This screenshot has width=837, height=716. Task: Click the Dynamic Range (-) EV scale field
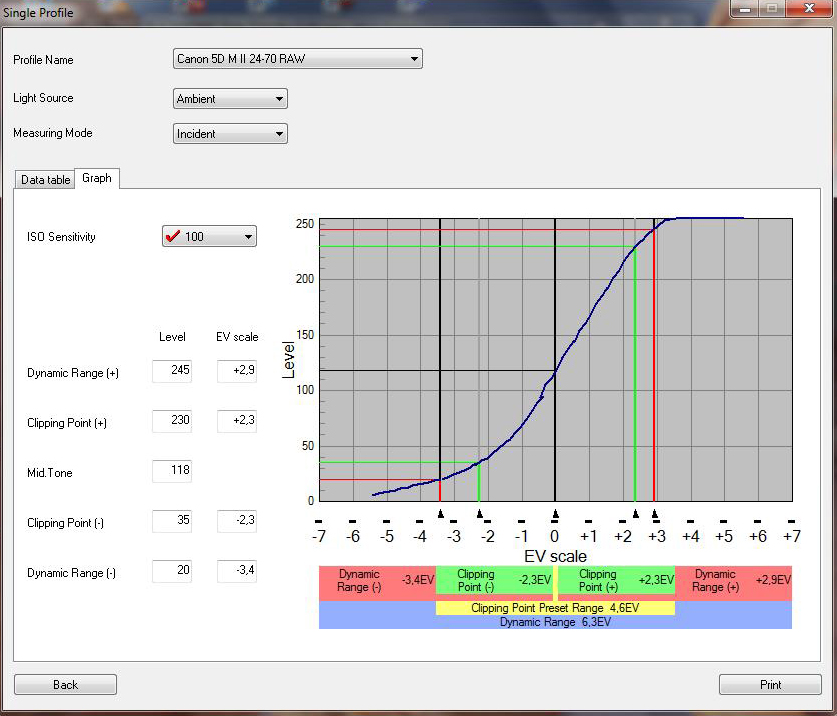click(x=237, y=571)
